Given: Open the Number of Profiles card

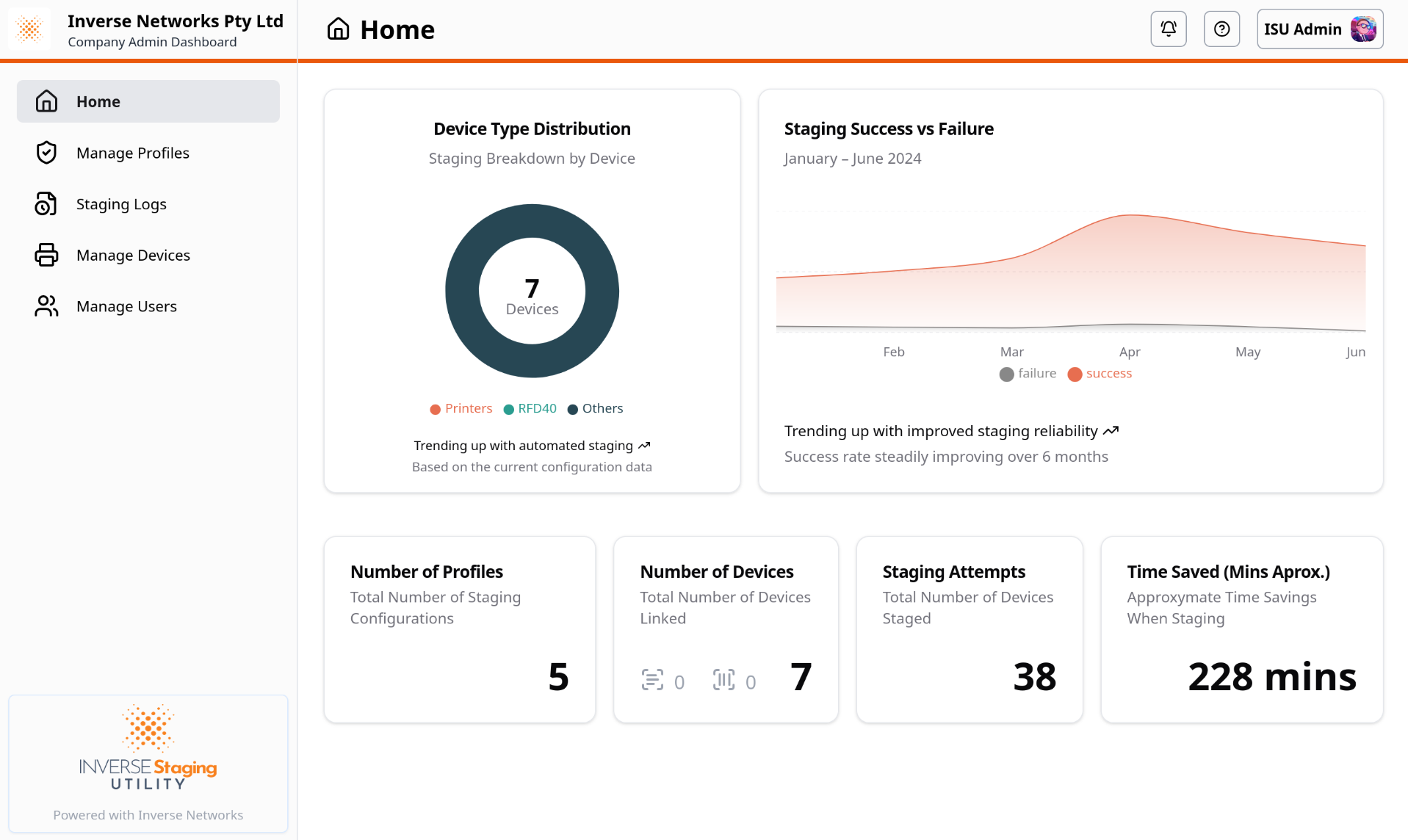Looking at the screenshot, I should click(x=459, y=629).
